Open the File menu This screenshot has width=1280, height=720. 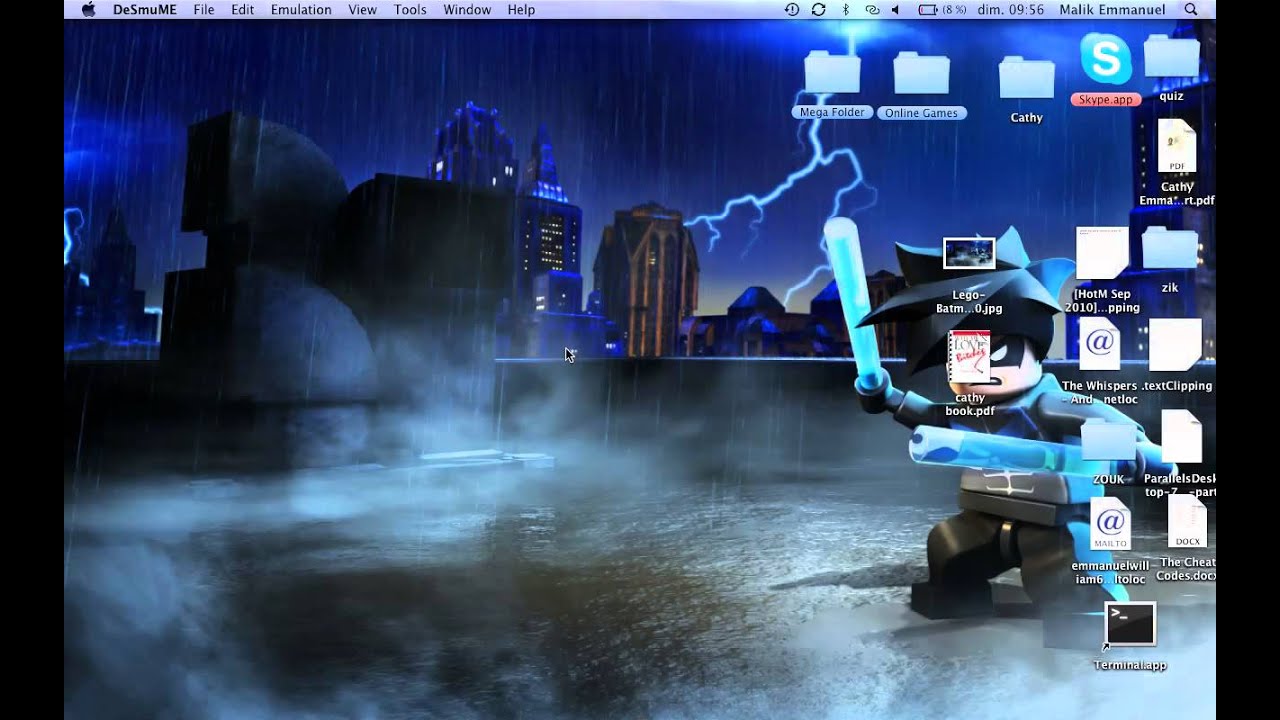click(204, 9)
